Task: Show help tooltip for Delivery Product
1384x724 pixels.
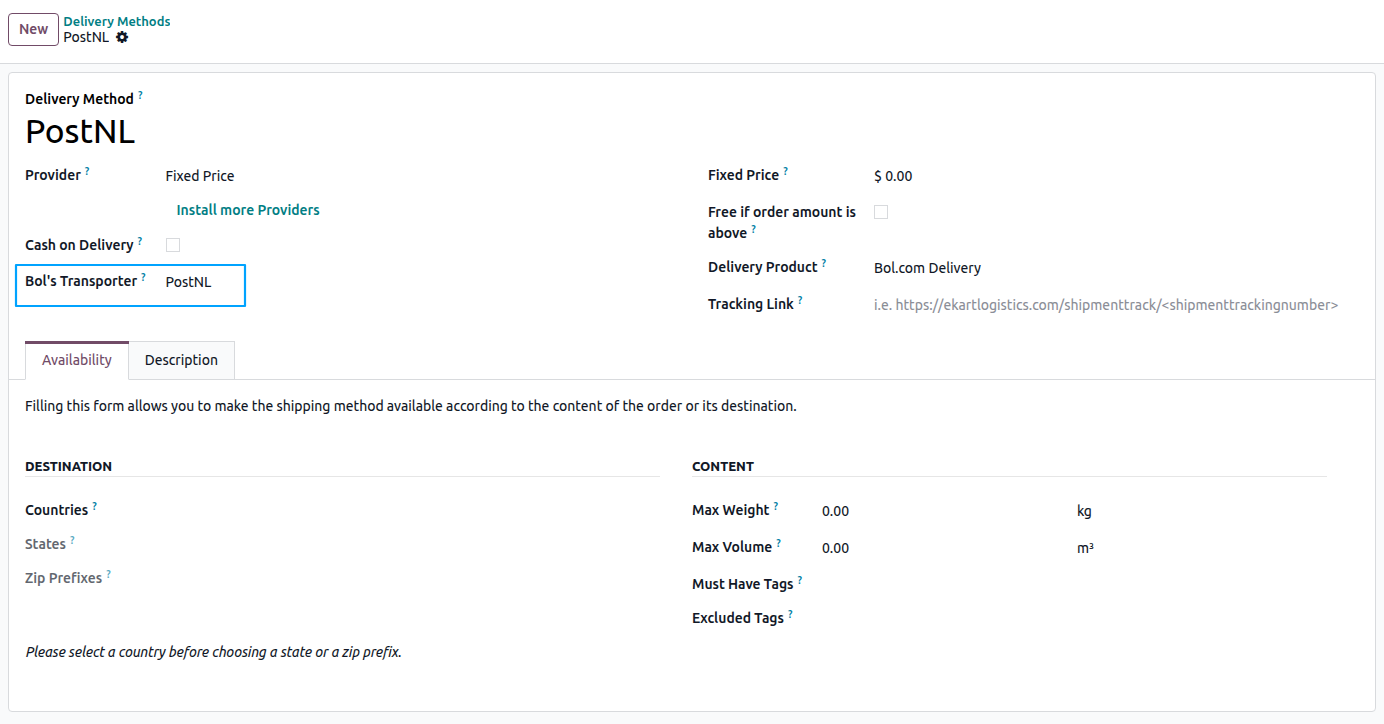Action: pos(824,262)
